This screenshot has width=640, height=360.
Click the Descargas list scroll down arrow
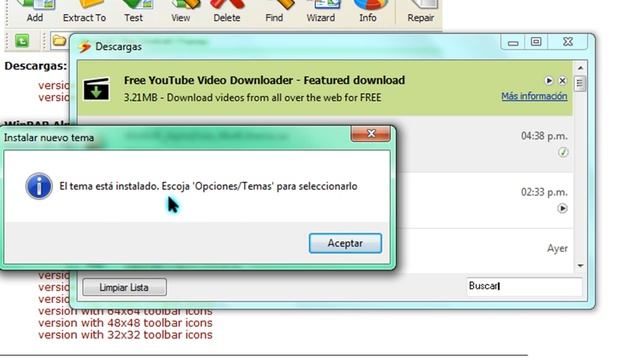[580, 266]
